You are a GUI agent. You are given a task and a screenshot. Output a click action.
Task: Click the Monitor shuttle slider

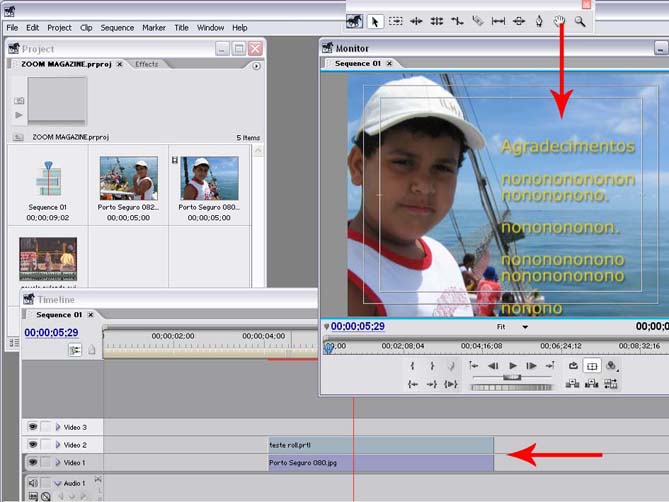pyautogui.click(x=511, y=377)
